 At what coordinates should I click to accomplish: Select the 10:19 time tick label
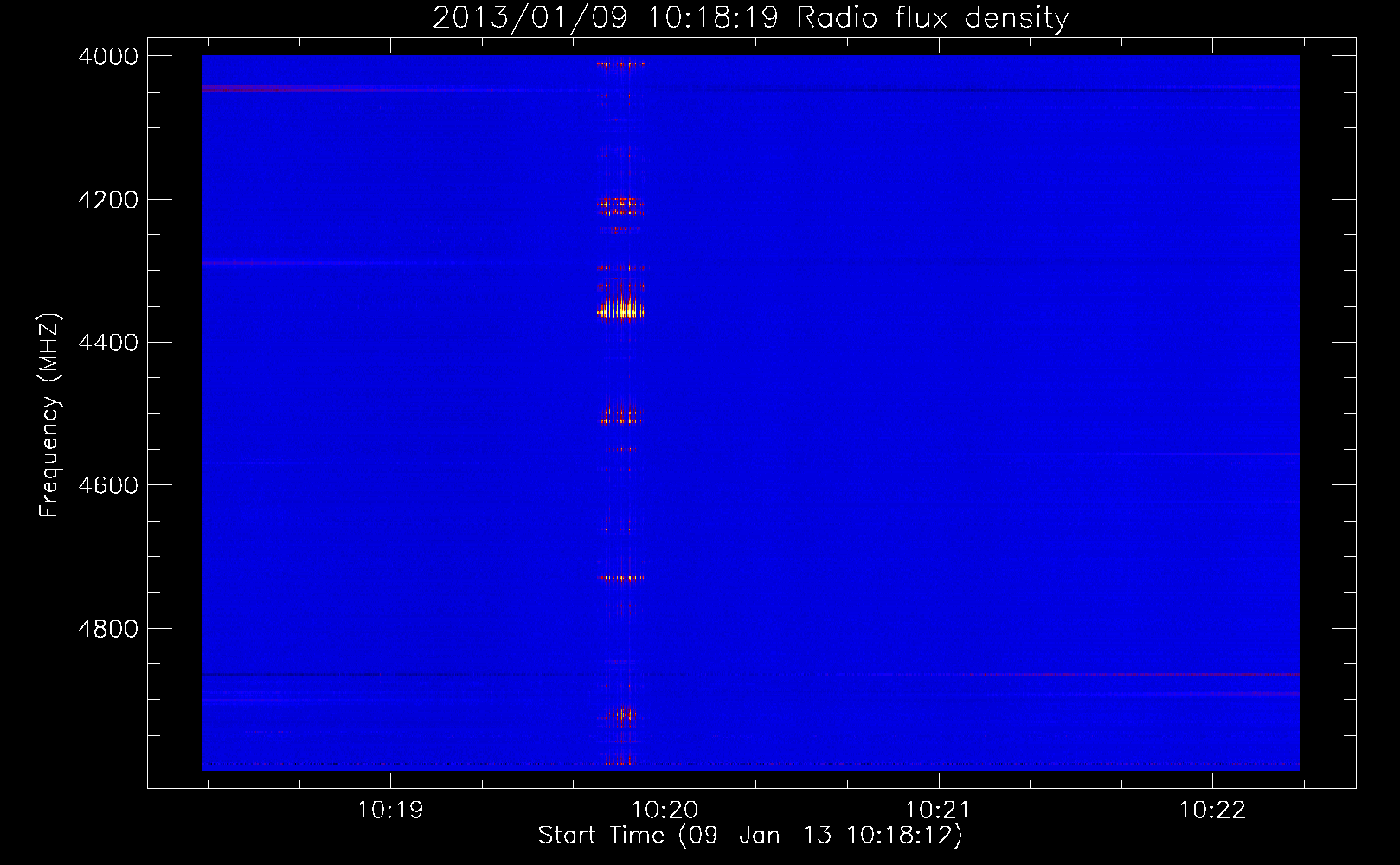click(x=390, y=810)
